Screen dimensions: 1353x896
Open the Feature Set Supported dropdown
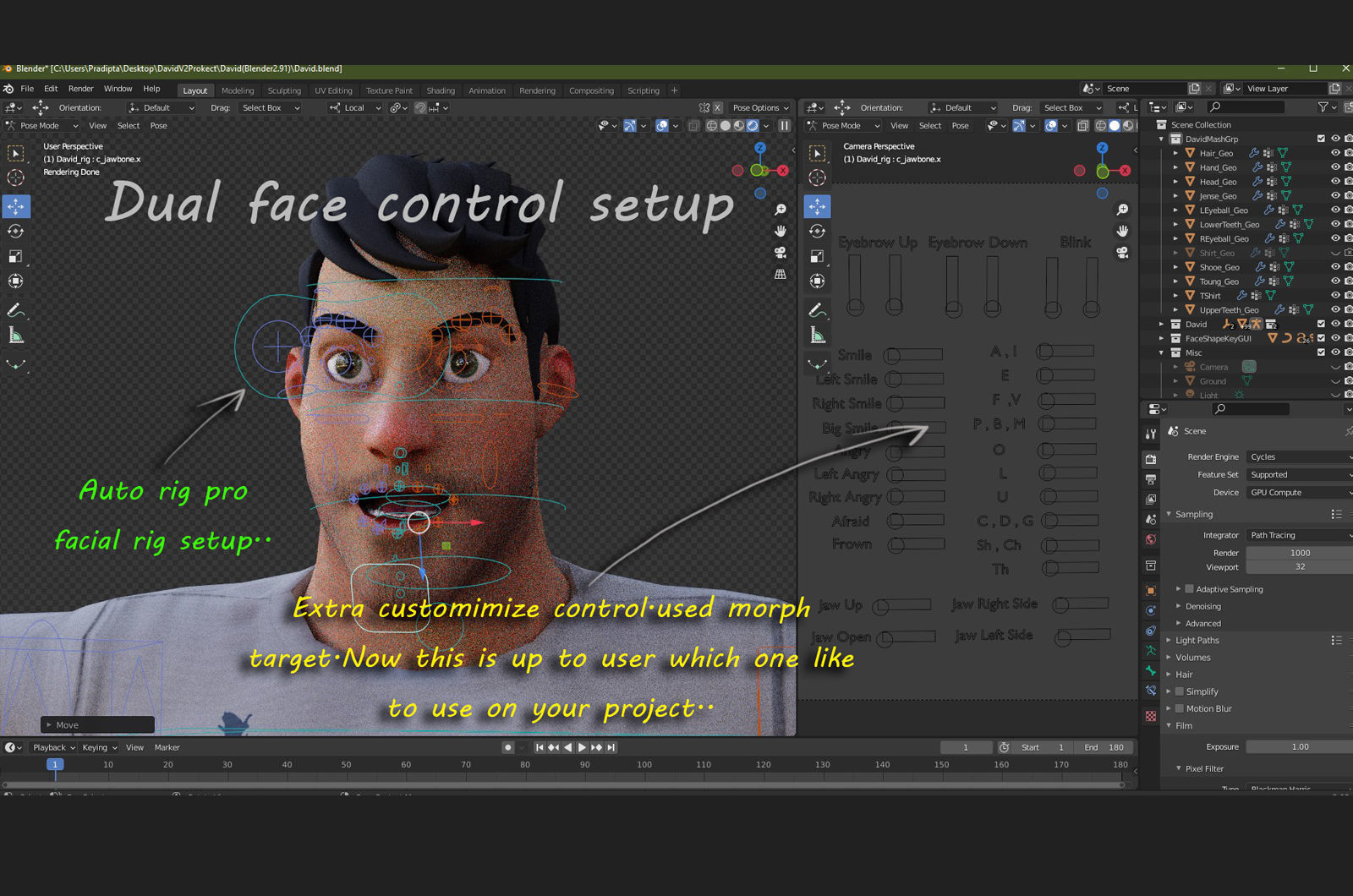pos(1299,474)
